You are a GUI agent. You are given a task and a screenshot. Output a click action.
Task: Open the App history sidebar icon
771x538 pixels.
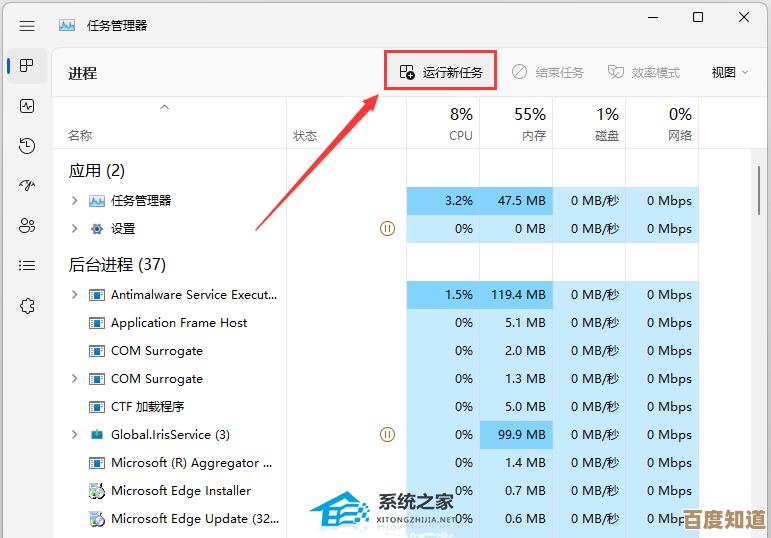27,146
